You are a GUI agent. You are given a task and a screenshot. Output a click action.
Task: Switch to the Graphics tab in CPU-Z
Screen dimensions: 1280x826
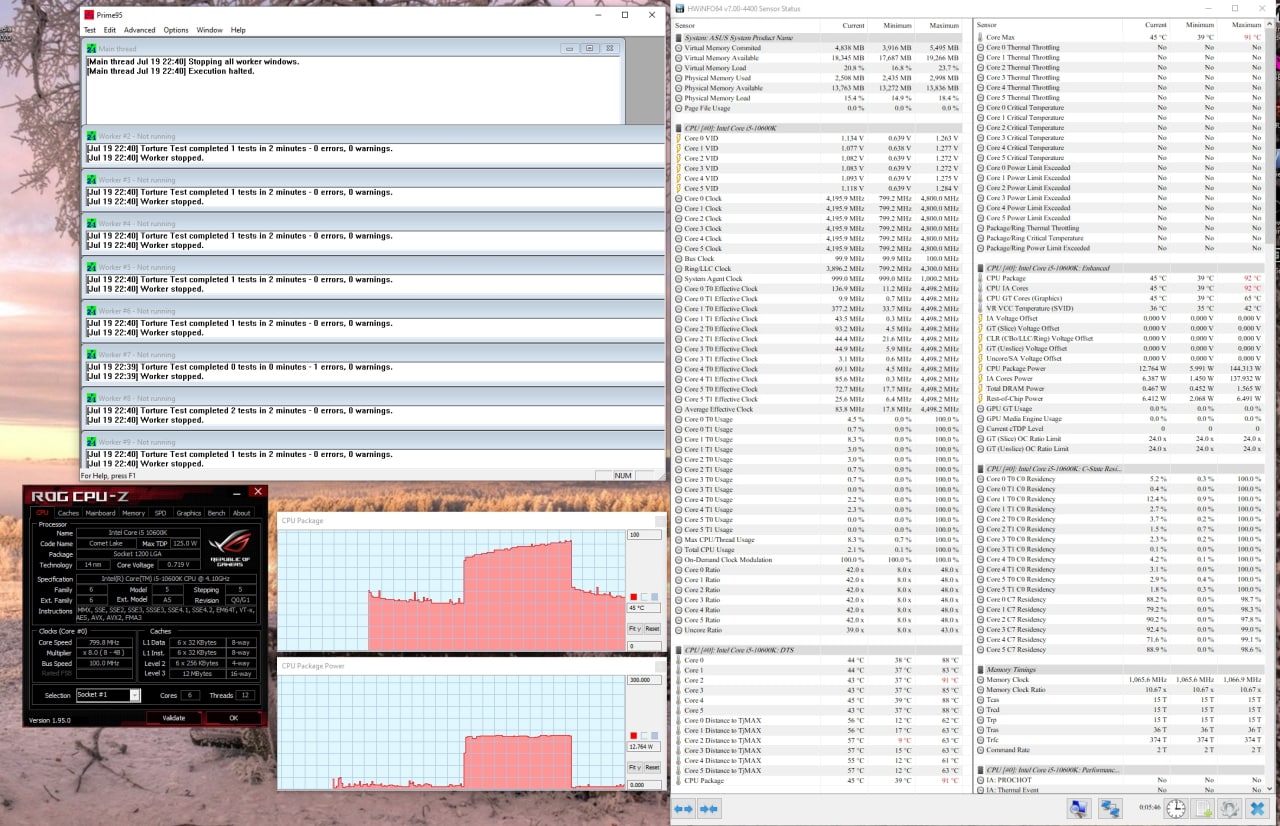point(189,513)
